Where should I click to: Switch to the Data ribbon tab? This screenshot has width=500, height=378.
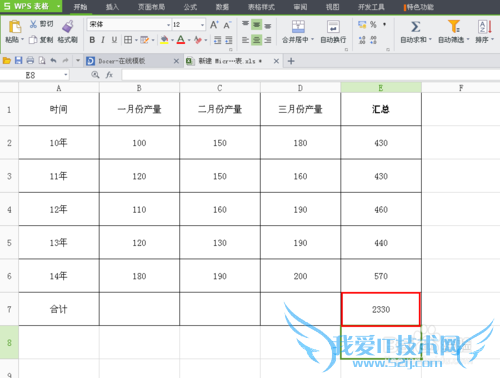tap(222, 7)
